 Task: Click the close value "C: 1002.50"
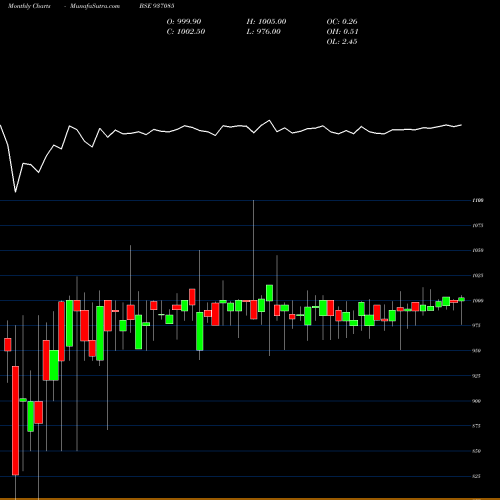186,31
